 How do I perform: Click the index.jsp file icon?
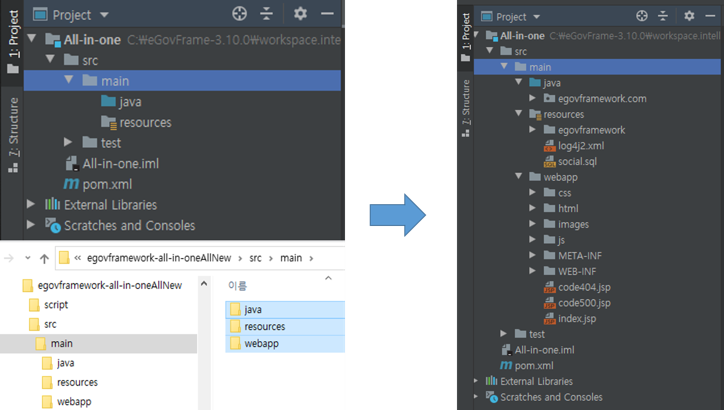coord(549,318)
